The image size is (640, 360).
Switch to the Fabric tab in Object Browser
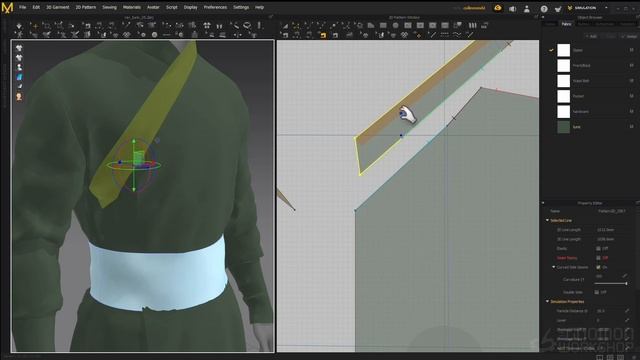[566, 24]
